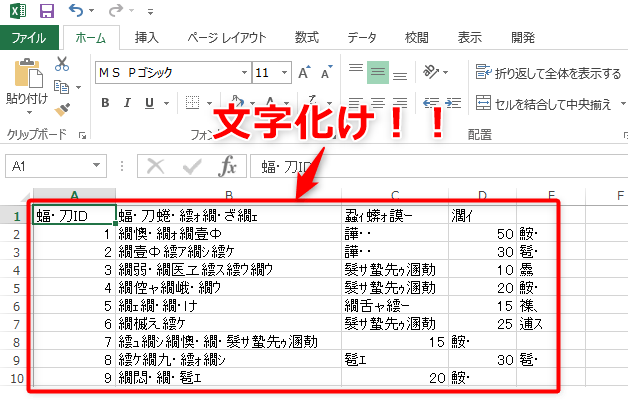628x400 pixels.
Task: Open the 挿入 ribbon tab
Action: point(147,38)
